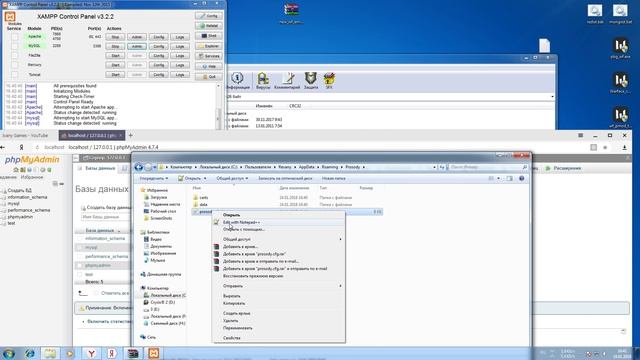
Task: Click WinRAR Protect shield icon
Action: pyautogui.click(x=311, y=80)
